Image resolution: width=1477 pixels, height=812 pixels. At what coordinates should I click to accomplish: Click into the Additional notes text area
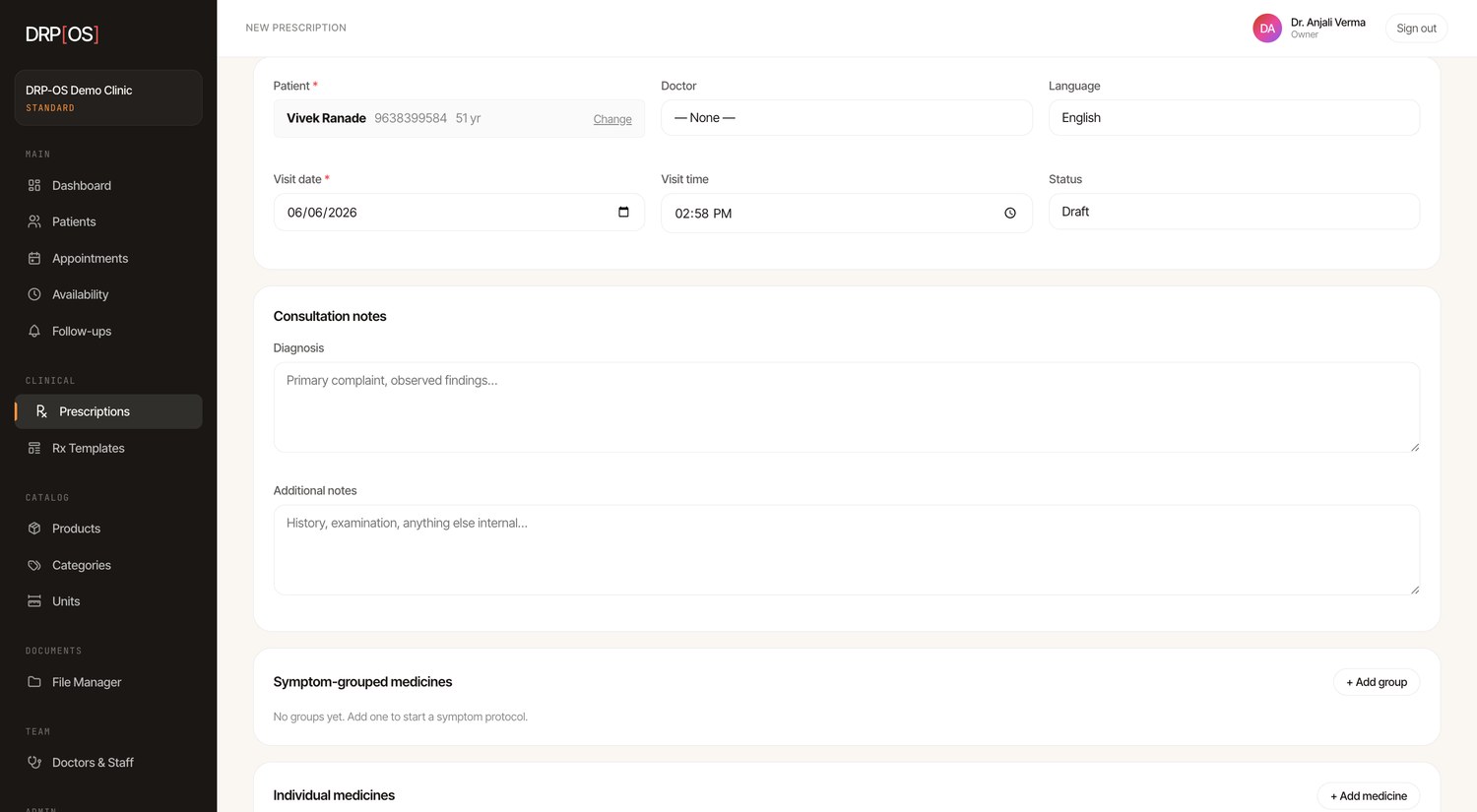847,550
